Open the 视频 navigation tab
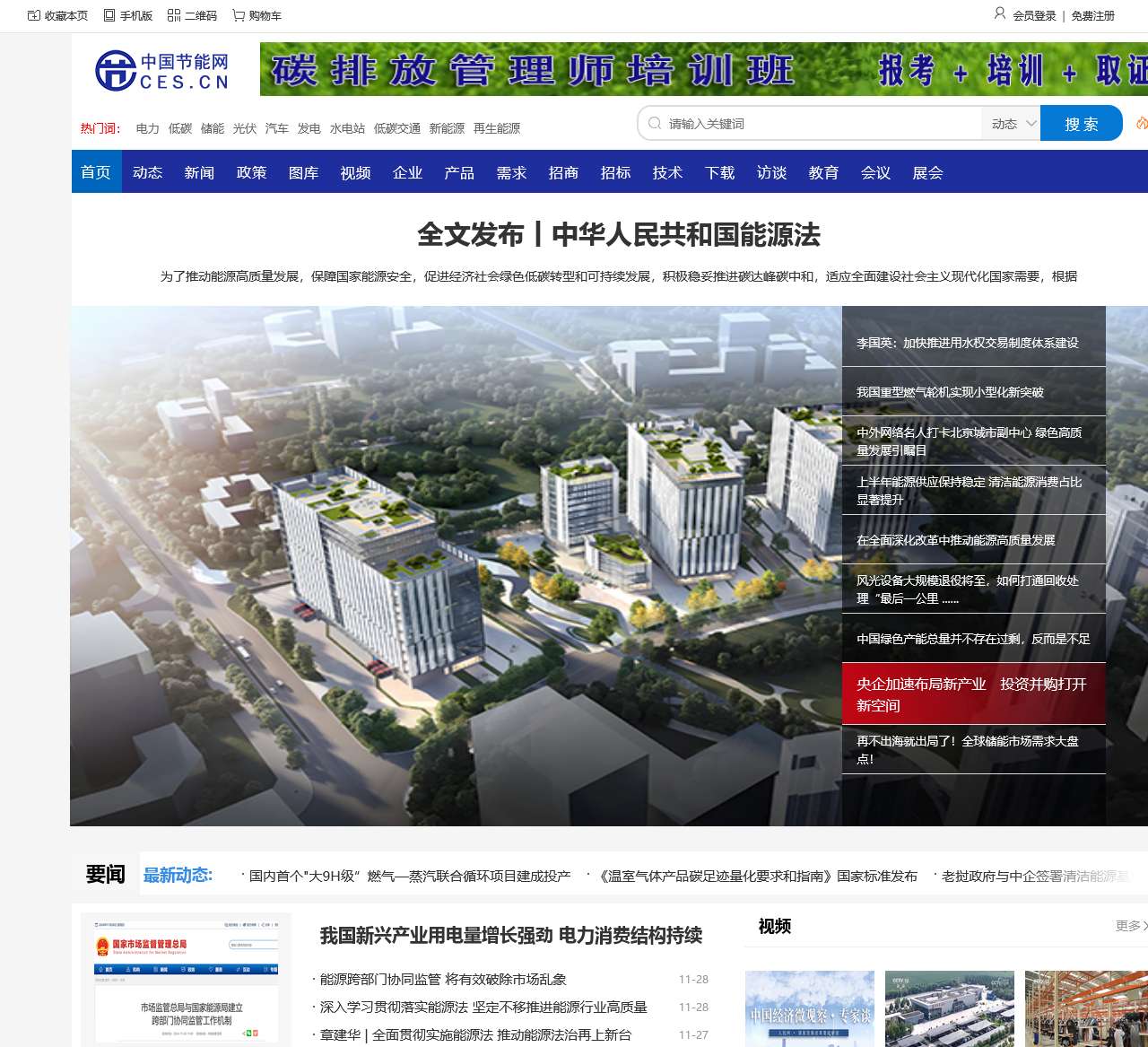1148x1047 pixels. tap(356, 172)
